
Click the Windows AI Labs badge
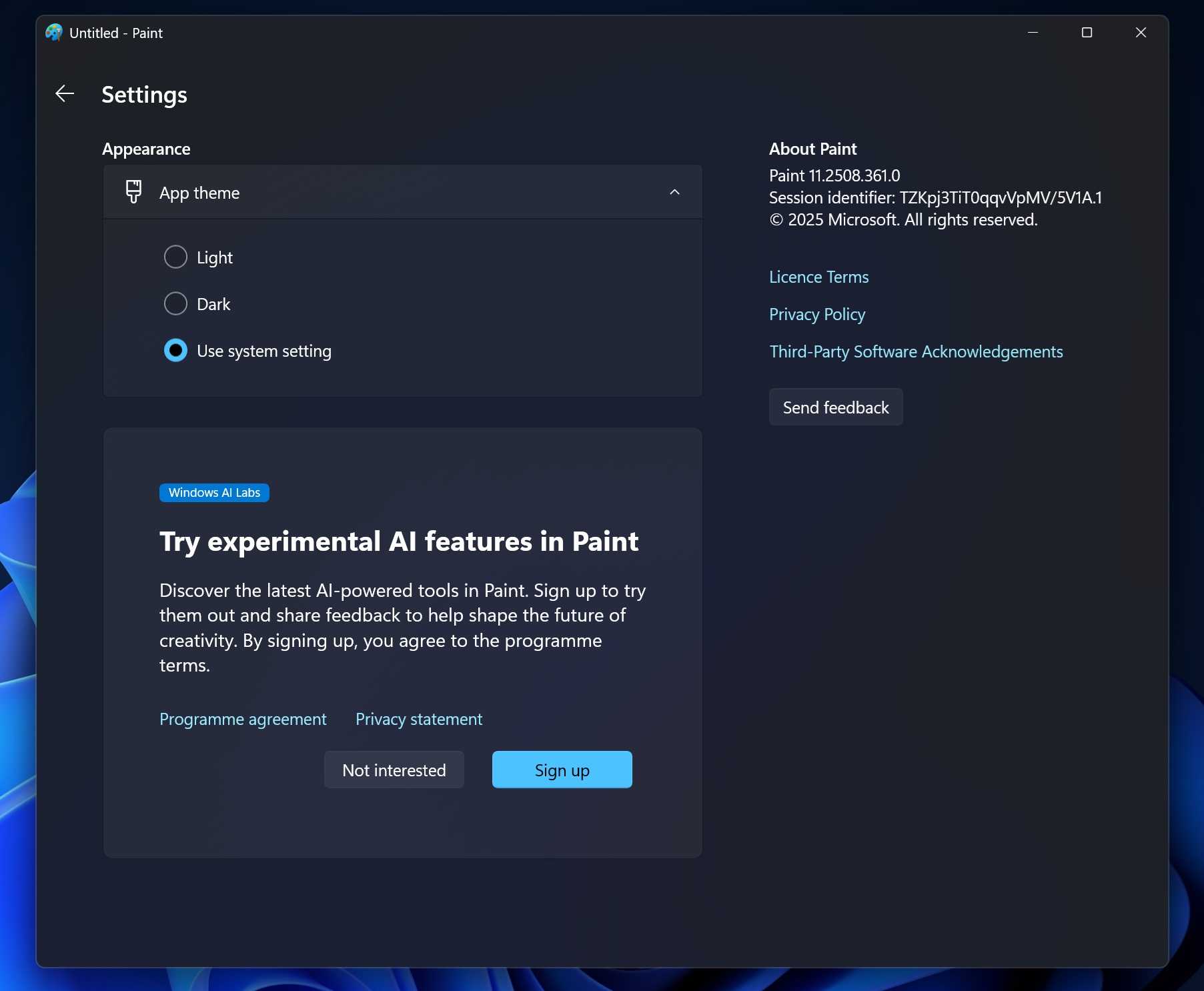(214, 493)
